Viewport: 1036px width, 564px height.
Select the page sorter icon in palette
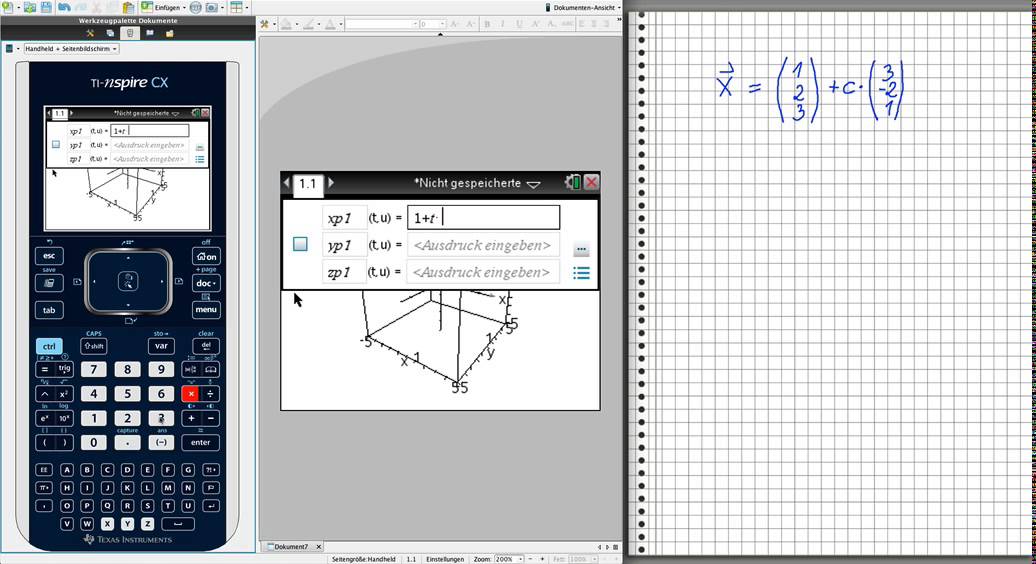point(110,33)
